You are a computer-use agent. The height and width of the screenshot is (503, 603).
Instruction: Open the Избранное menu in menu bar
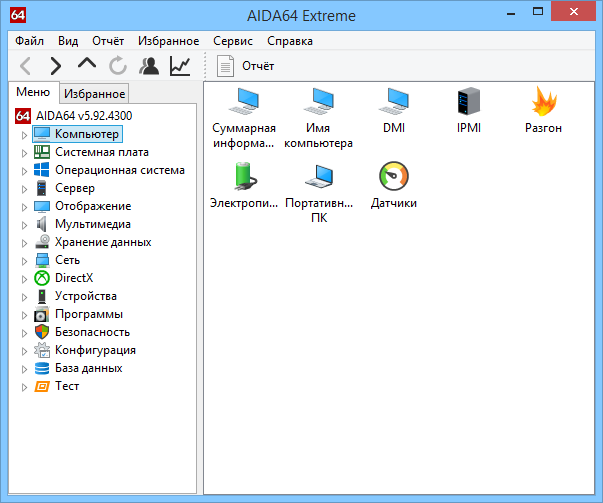(168, 41)
